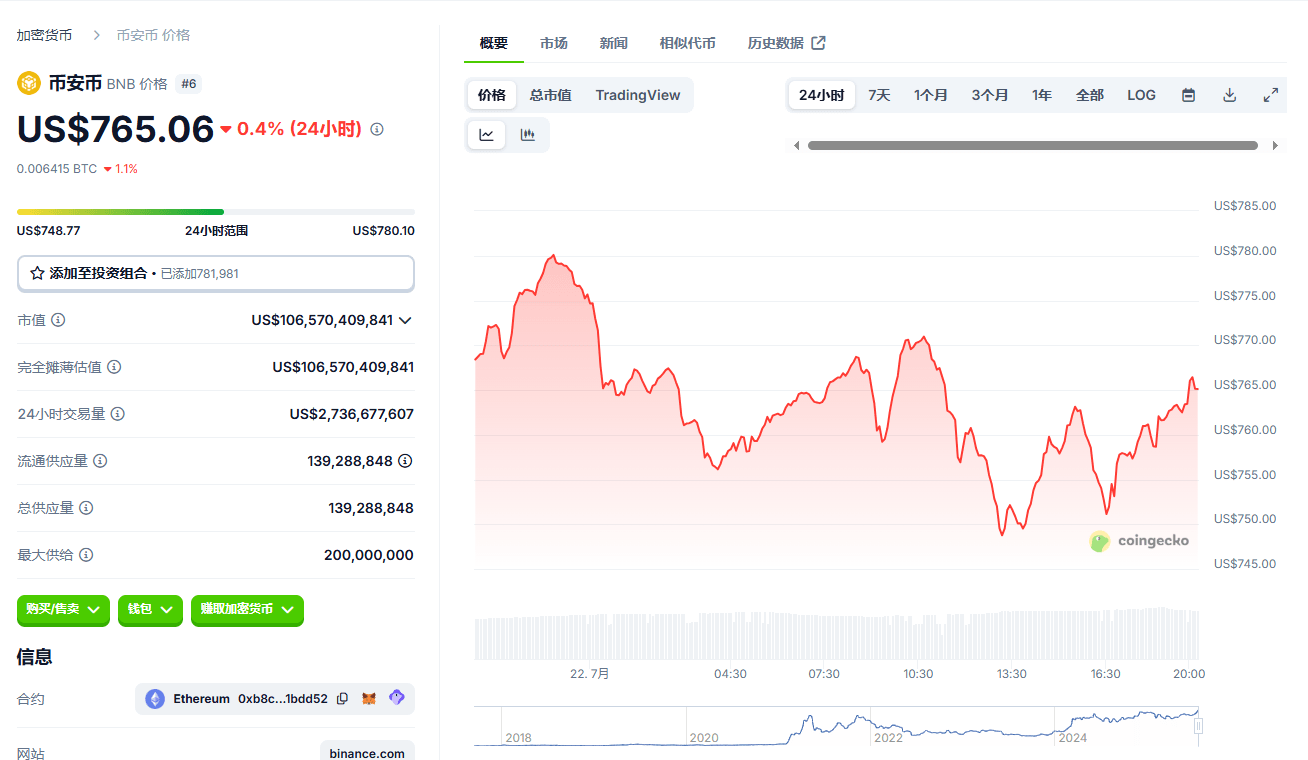Open 赚取加密货币 dropdown

pos(247,609)
